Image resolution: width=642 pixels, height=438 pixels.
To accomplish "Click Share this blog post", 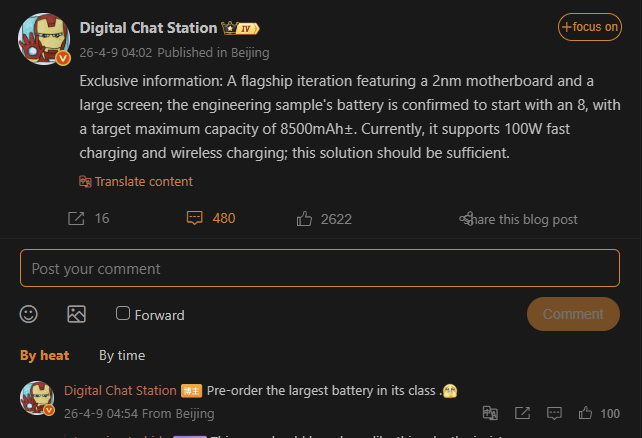I will 518,219.
